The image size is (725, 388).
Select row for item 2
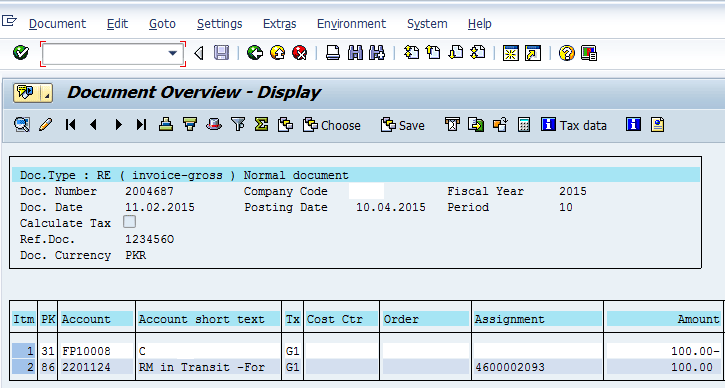(24, 367)
